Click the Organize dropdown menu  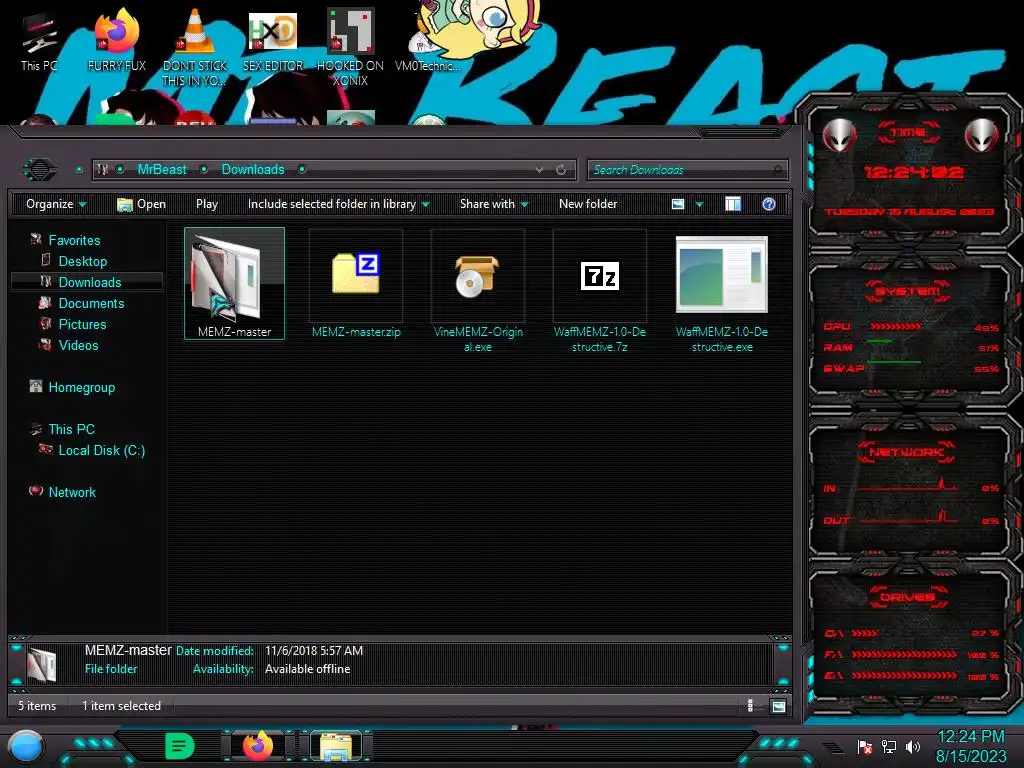coord(56,204)
